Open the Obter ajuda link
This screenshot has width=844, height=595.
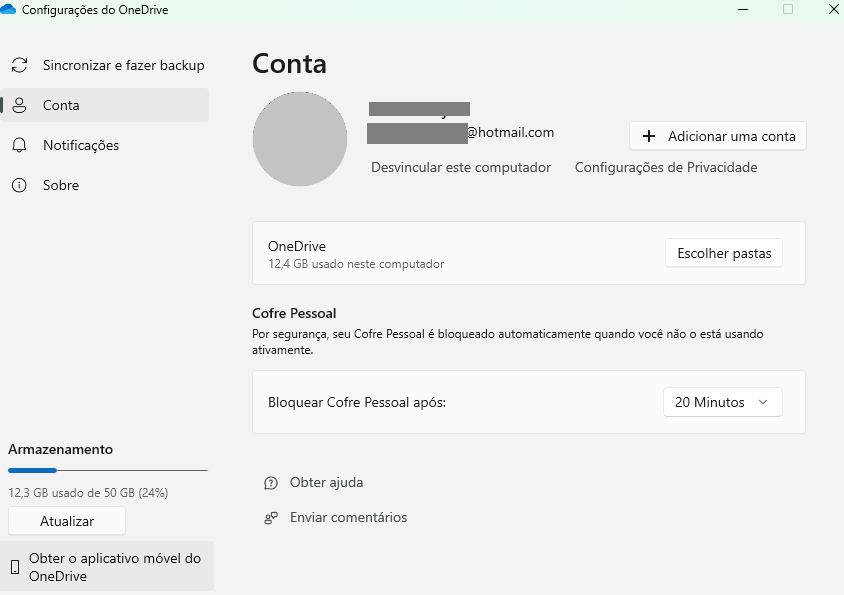point(326,482)
